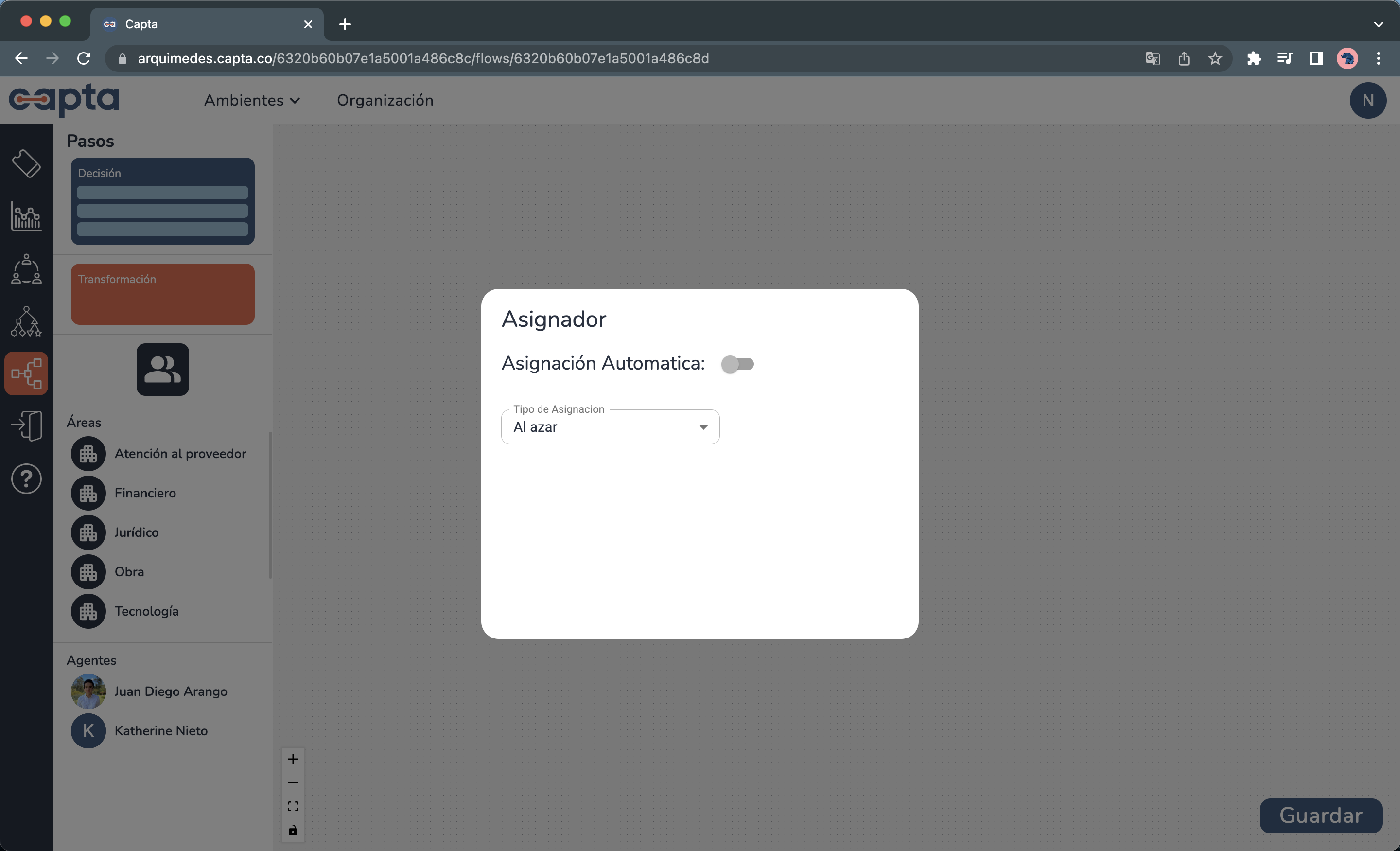Screen dimensions: 1400x851
Task: Click the logout sidebar icon
Action: coord(26,425)
